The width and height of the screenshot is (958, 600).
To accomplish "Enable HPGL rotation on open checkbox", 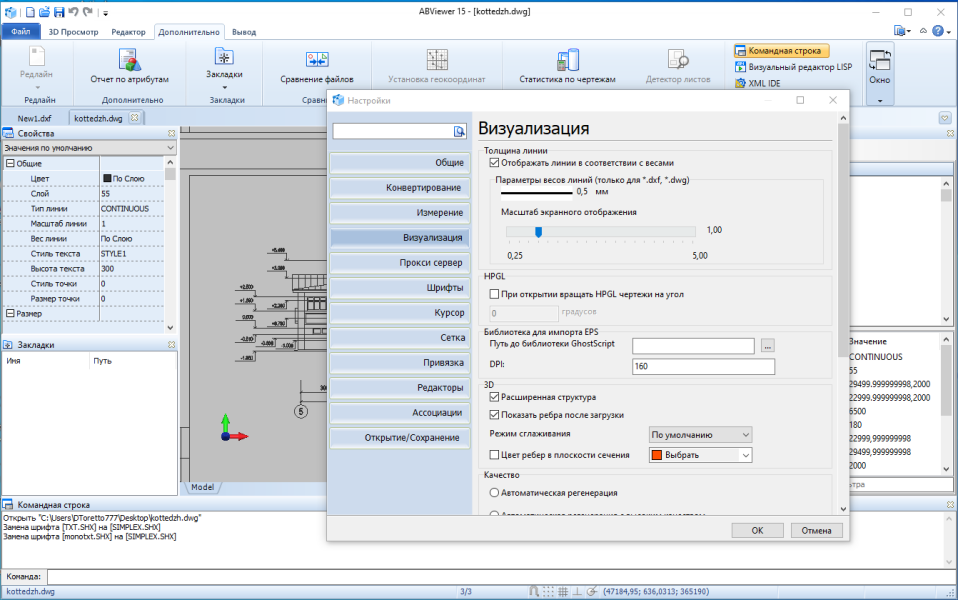I will pos(494,295).
